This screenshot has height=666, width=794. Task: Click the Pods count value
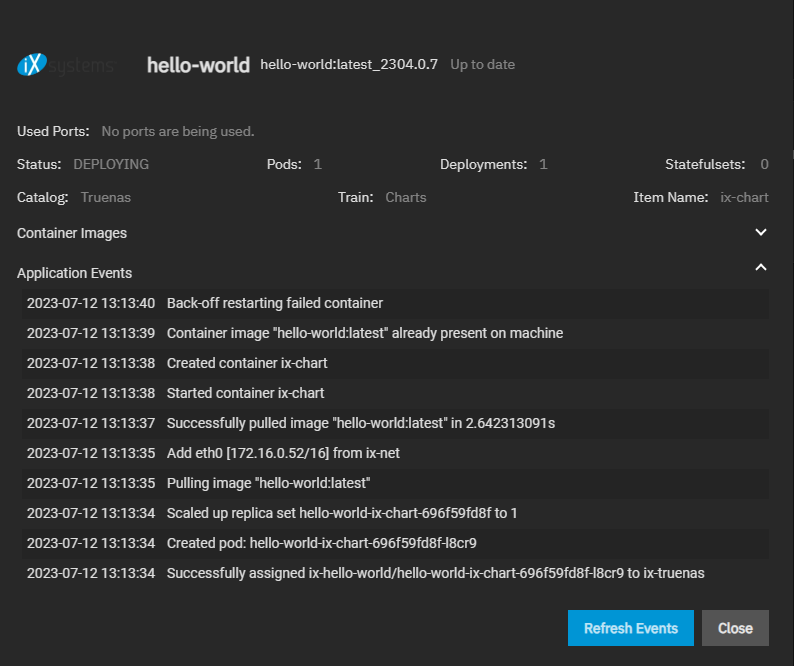[317, 164]
